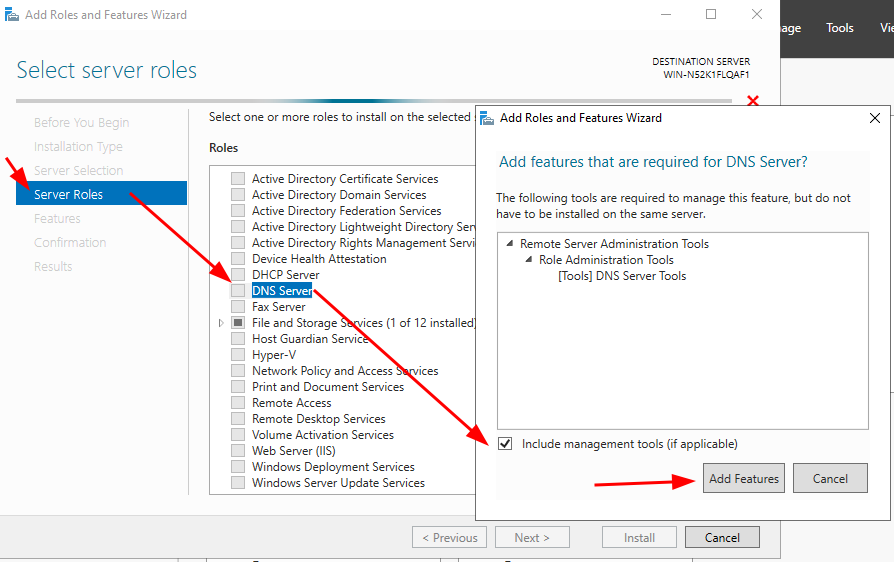Expand File and Storage Services node

(x=221, y=323)
